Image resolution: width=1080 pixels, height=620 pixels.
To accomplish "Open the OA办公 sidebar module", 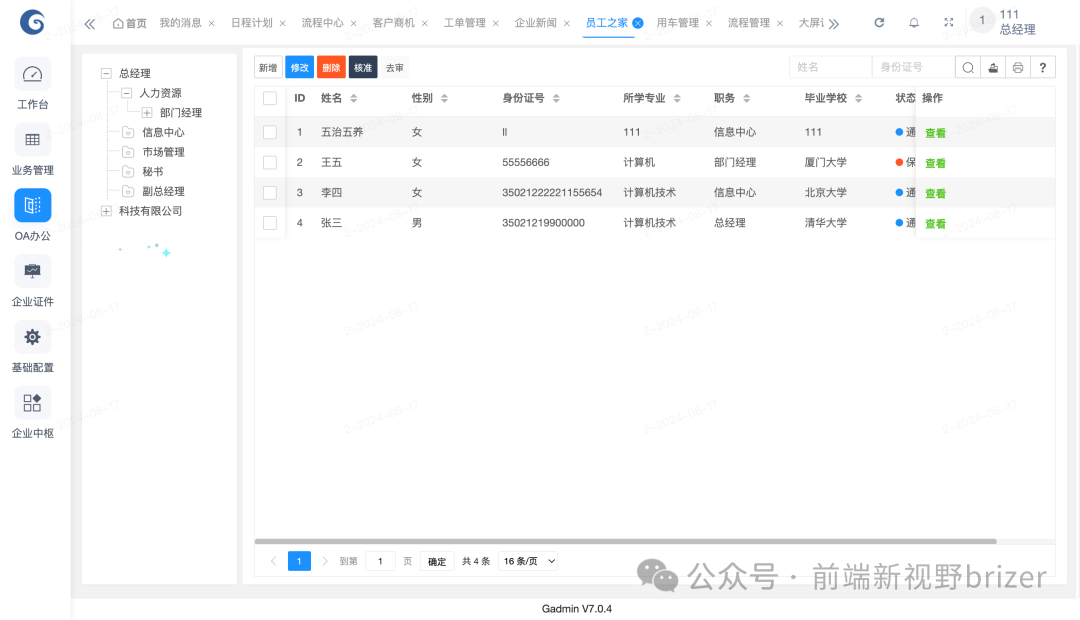I will pos(32,205).
